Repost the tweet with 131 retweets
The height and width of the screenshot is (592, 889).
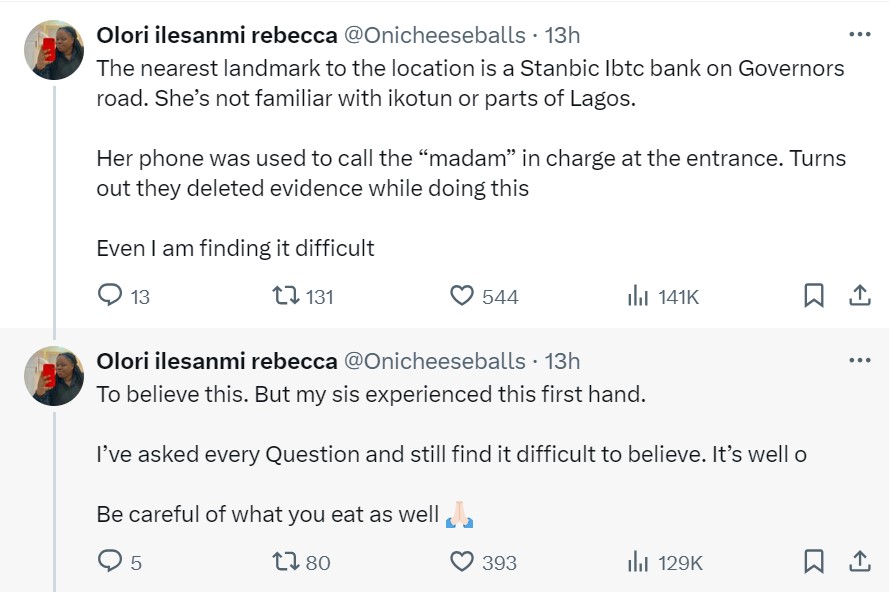pyautogui.click(x=285, y=296)
